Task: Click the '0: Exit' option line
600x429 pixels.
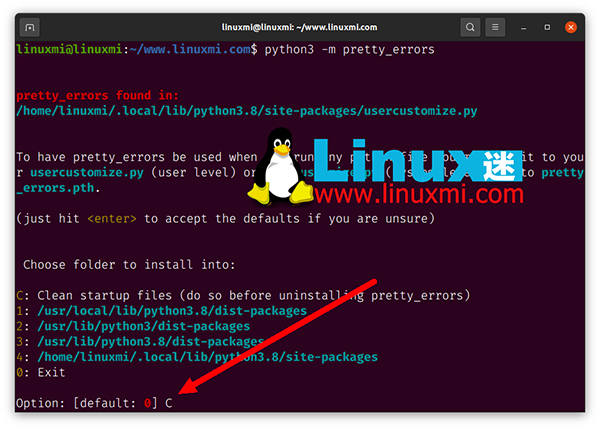Action: pyautogui.click(x=41, y=372)
